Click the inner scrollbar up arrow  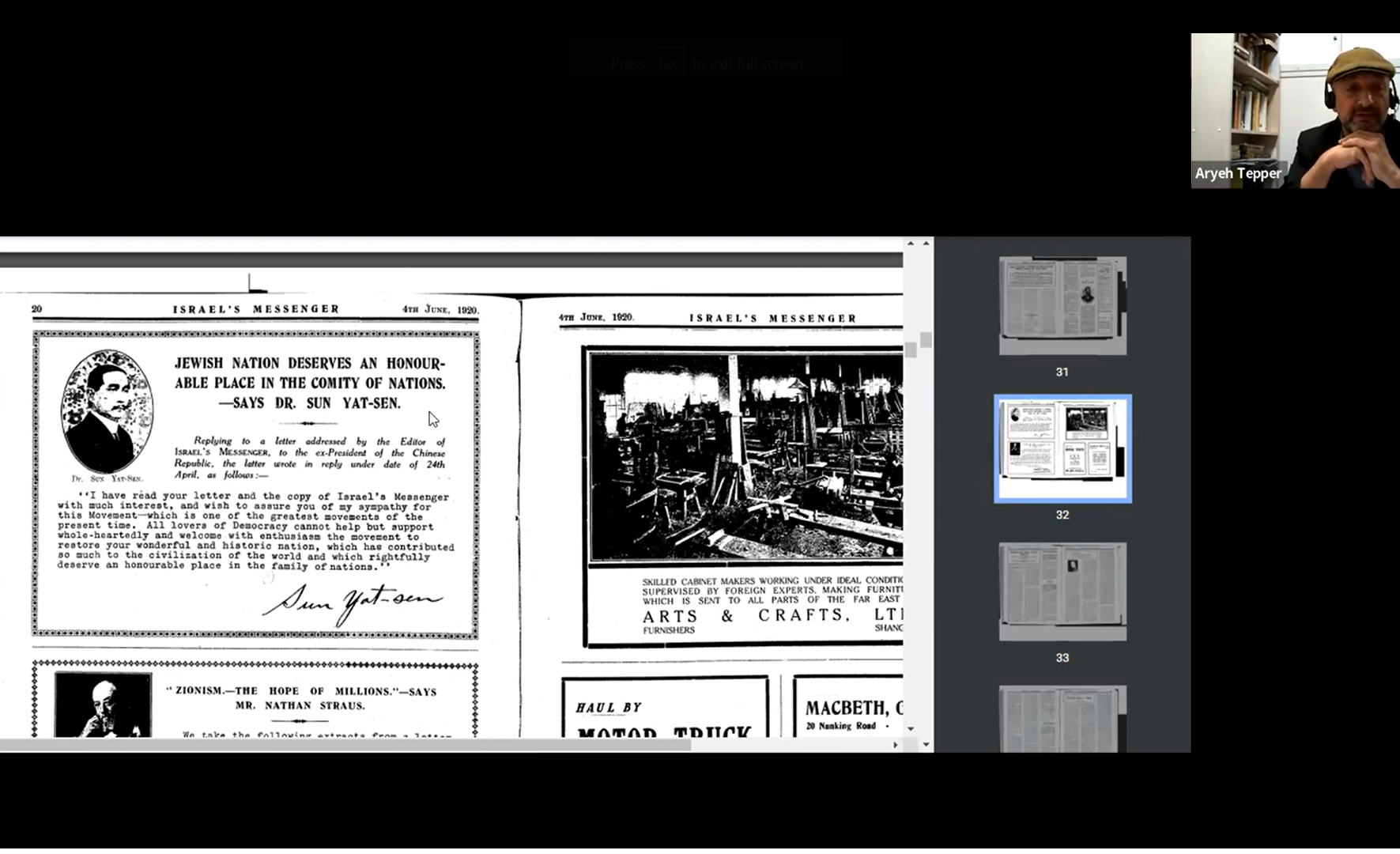[x=911, y=244]
